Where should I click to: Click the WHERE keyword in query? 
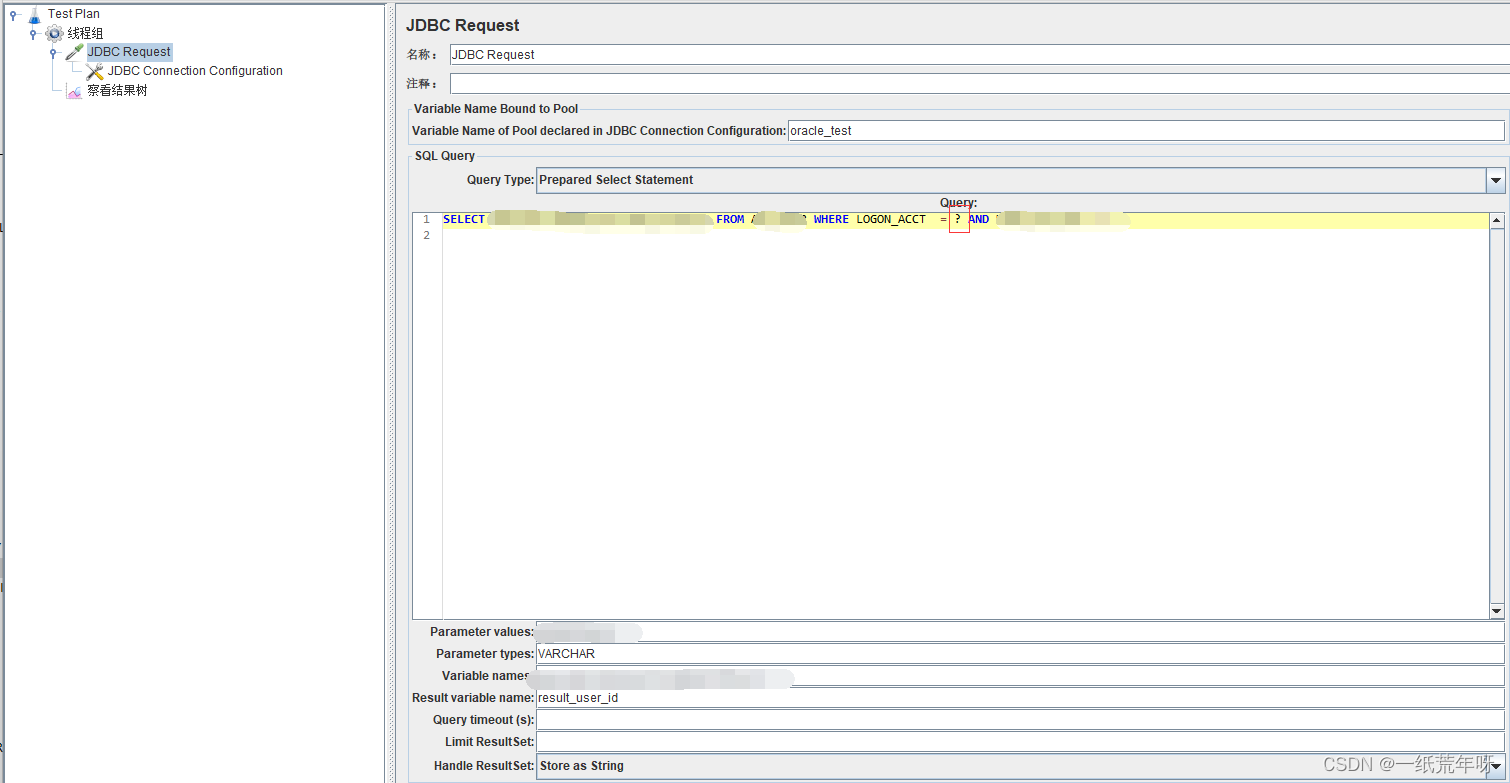[831, 220]
